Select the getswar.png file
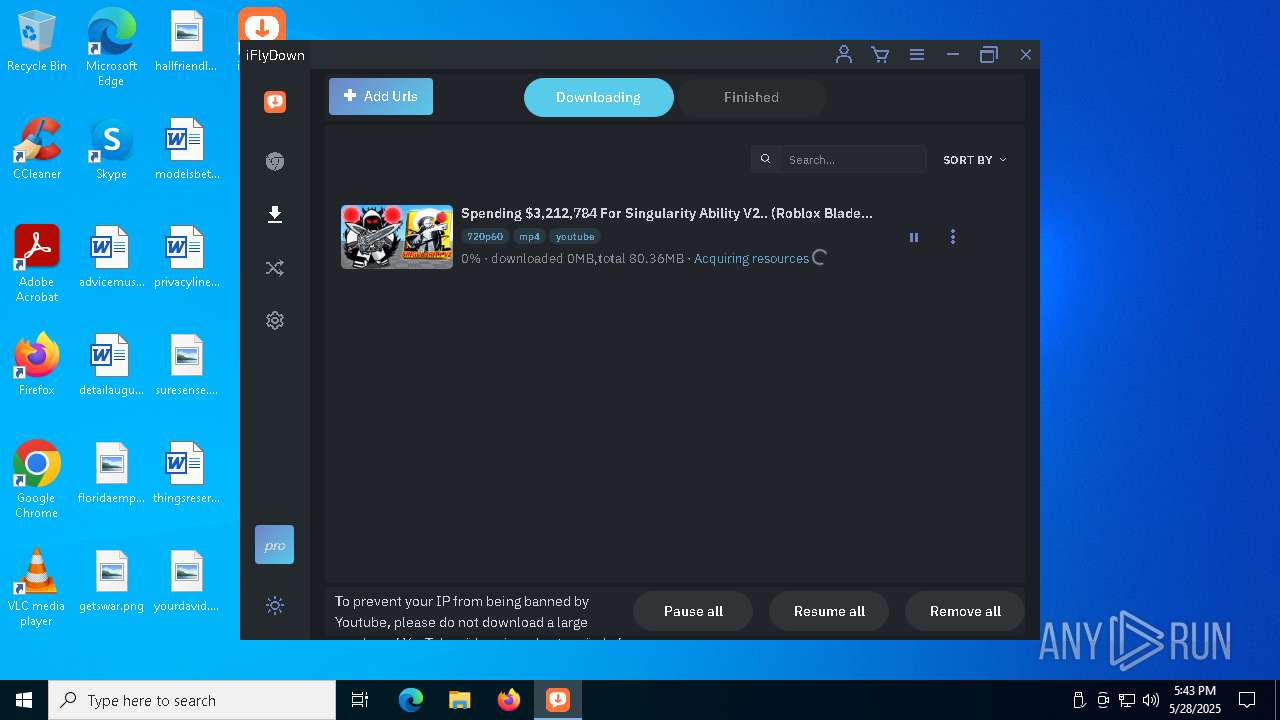The width and height of the screenshot is (1280, 720). click(x=111, y=582)
